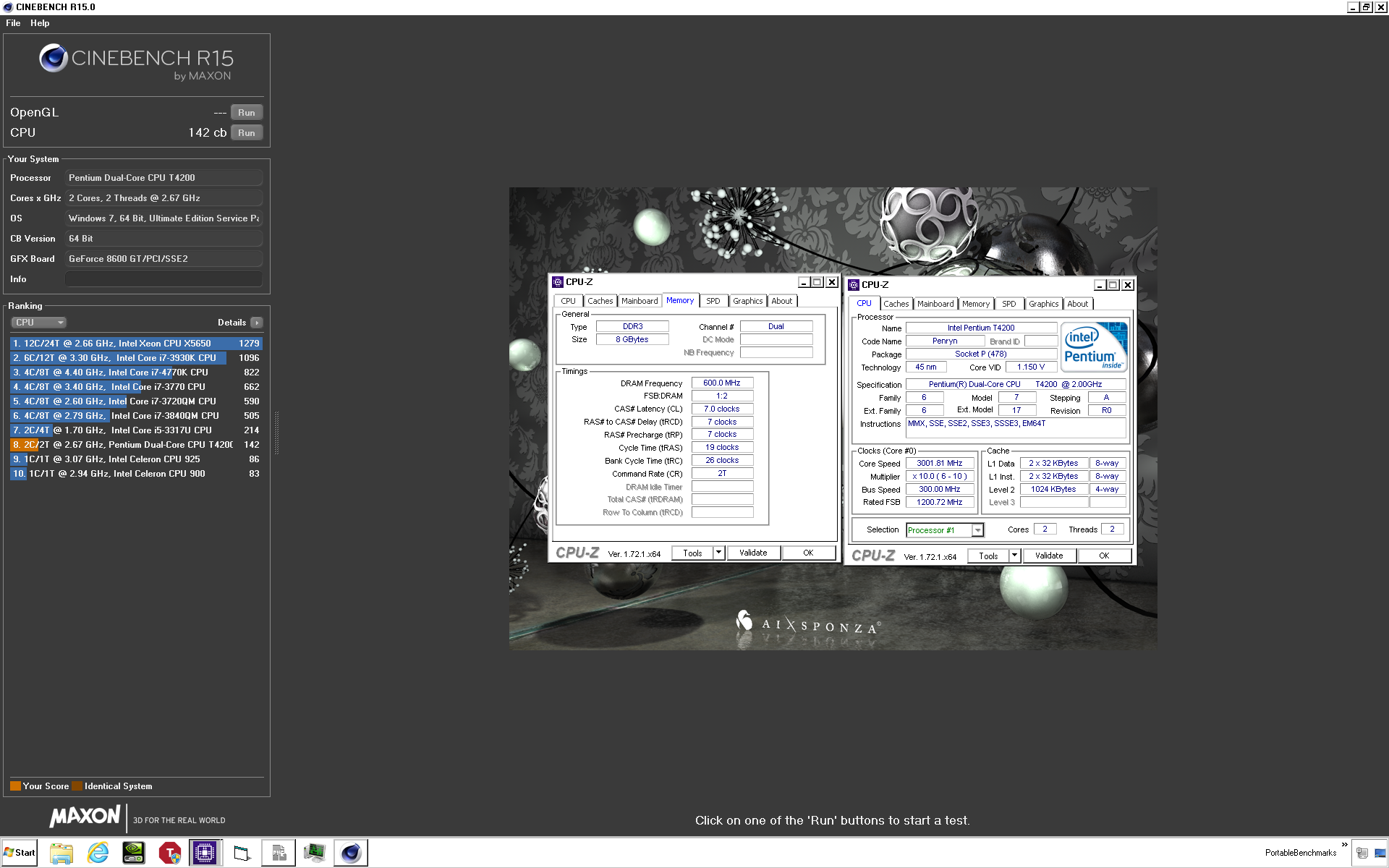The height and width of the screenshot is (868, 1389).
Task: Open SPD tab in Memory CPU-Z window
Action: 713,301
